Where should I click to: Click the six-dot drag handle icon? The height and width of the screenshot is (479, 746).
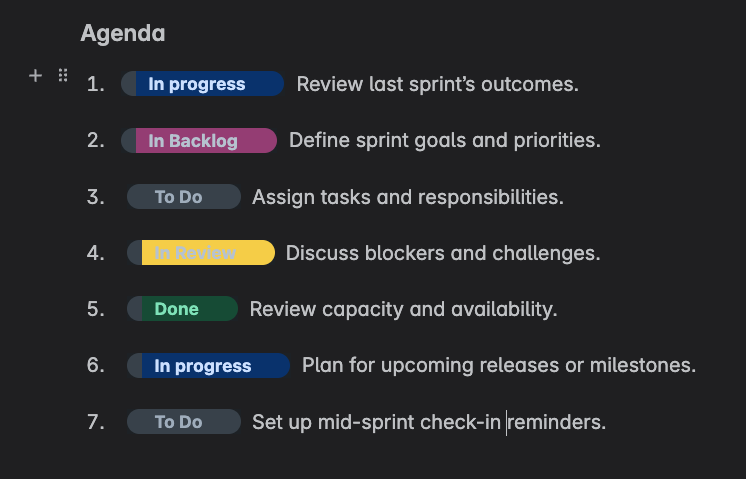63,75
